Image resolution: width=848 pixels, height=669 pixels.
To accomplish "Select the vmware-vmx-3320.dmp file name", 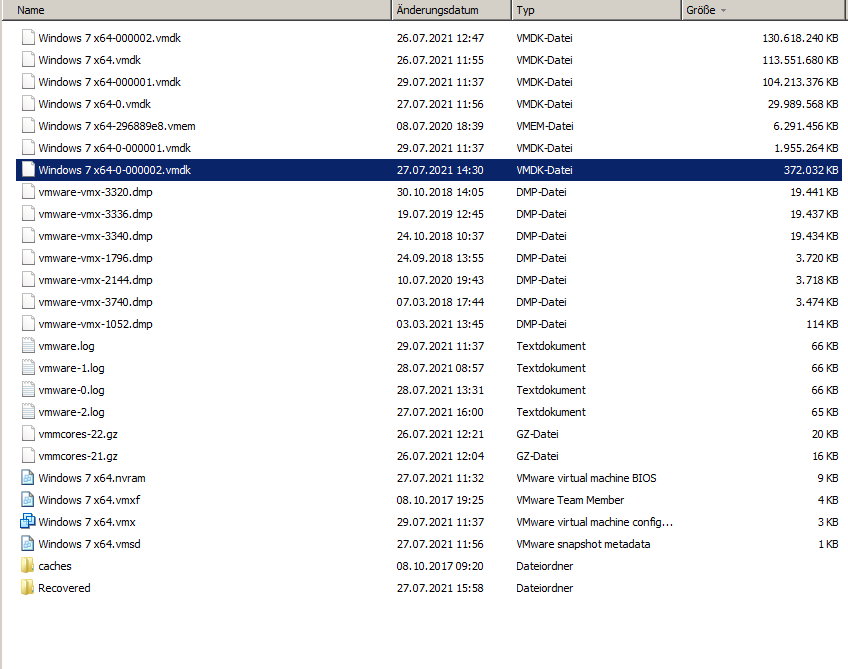I will 95,192.
